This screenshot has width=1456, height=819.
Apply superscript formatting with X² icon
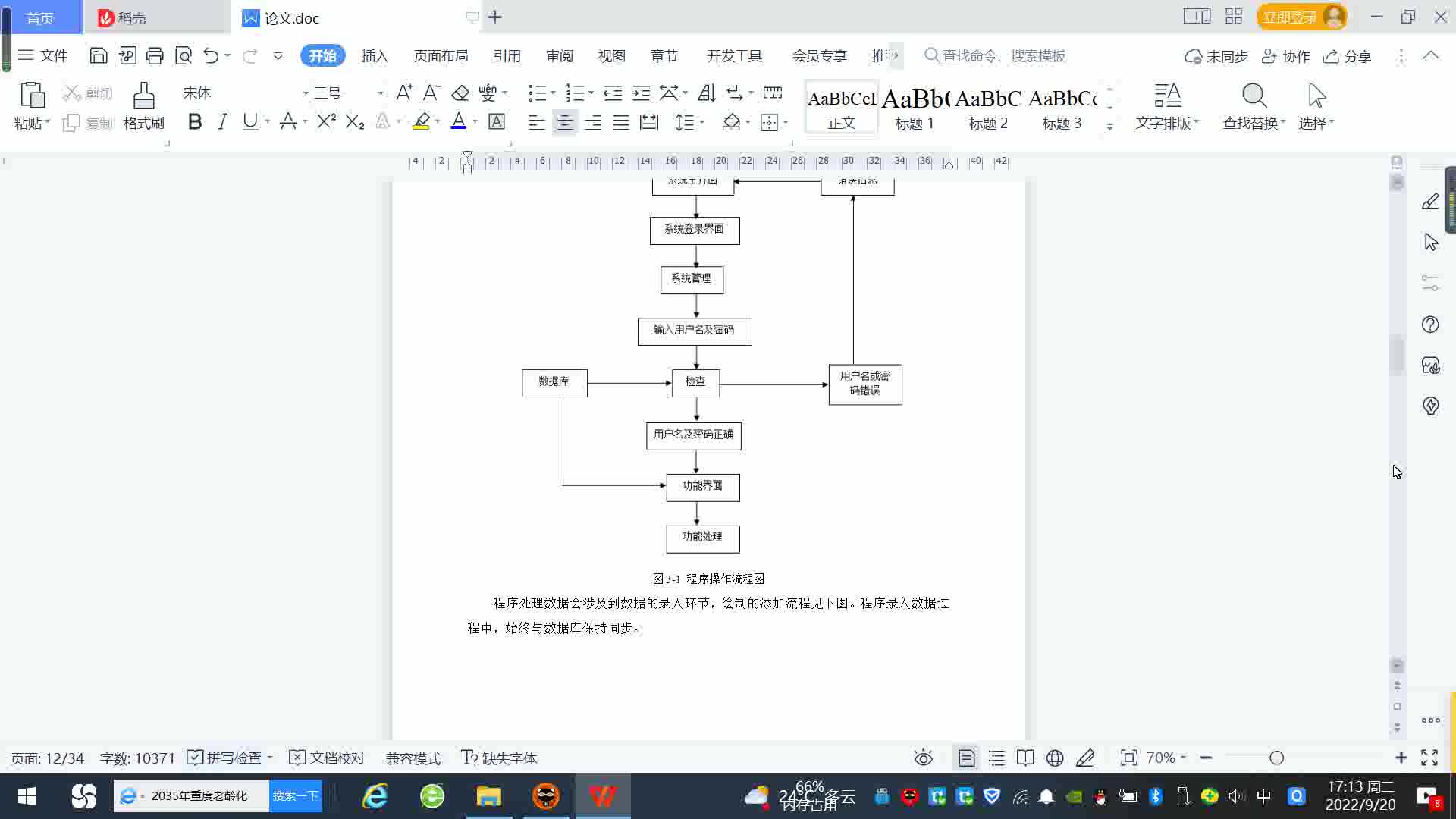click(x=326, y=121)
